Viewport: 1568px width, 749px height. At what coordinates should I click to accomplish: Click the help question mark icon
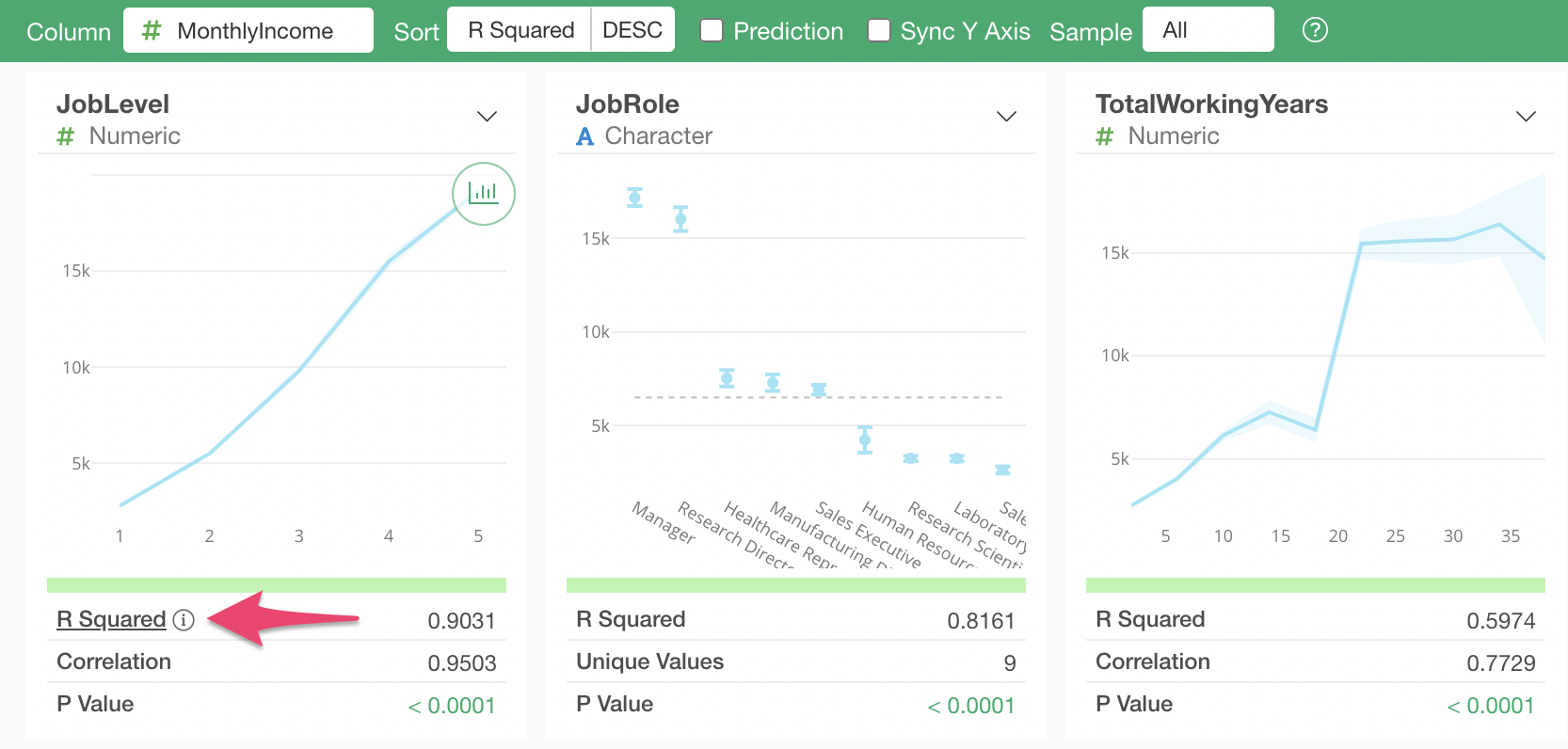tap(1314, 30)
